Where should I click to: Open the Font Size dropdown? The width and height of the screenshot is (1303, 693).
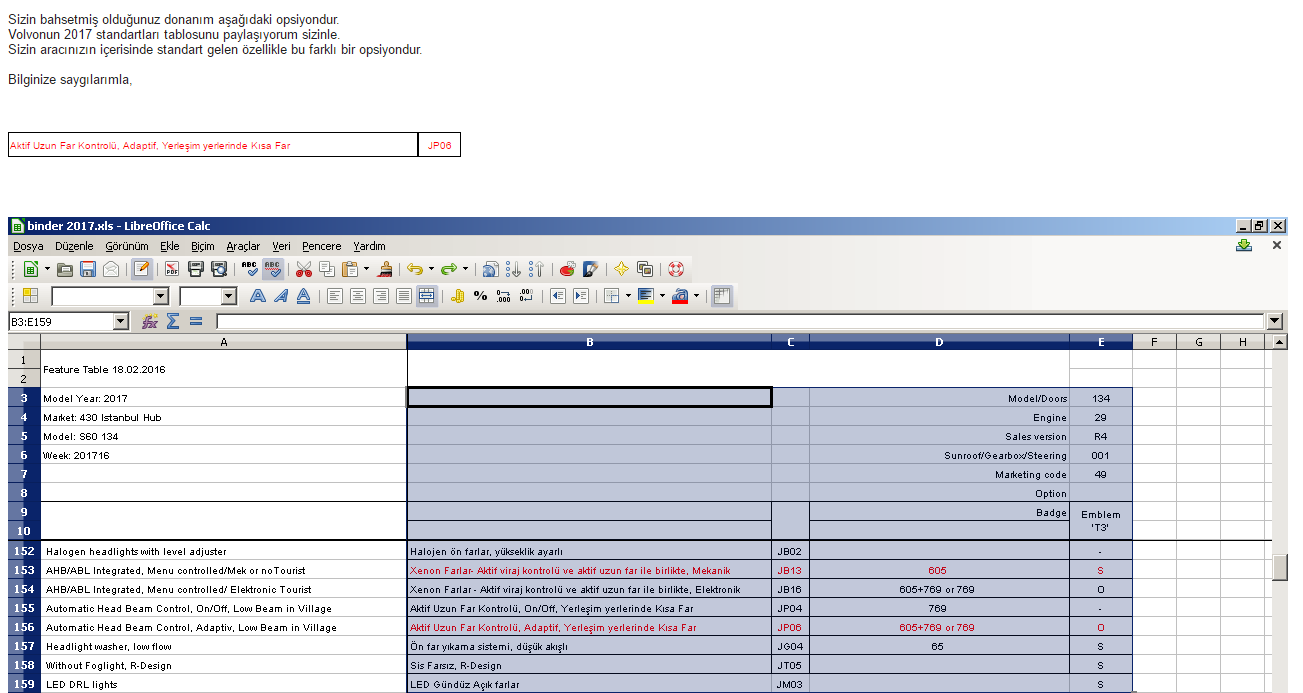pos(229,296)
